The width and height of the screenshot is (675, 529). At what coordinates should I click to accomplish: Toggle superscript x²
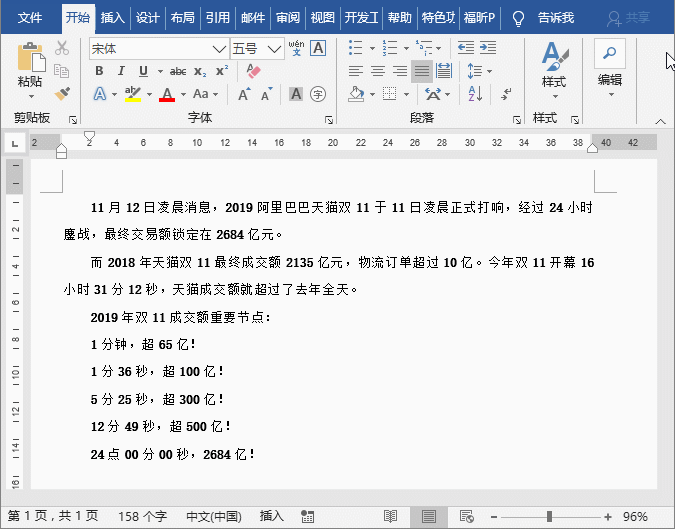pyautogui.click(x=222, y=71)
